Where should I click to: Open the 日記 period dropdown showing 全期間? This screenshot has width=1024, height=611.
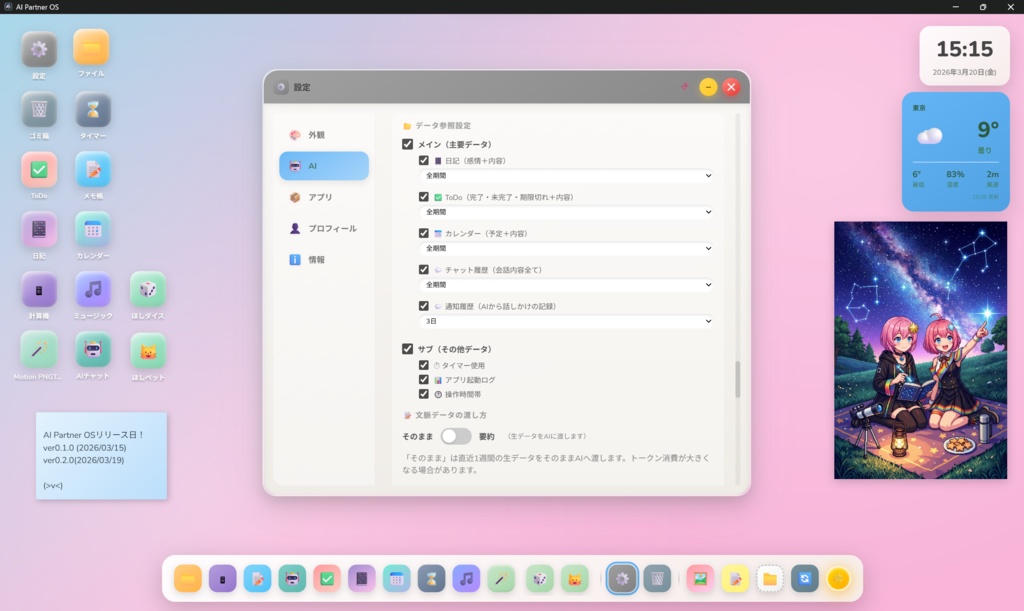565,175
